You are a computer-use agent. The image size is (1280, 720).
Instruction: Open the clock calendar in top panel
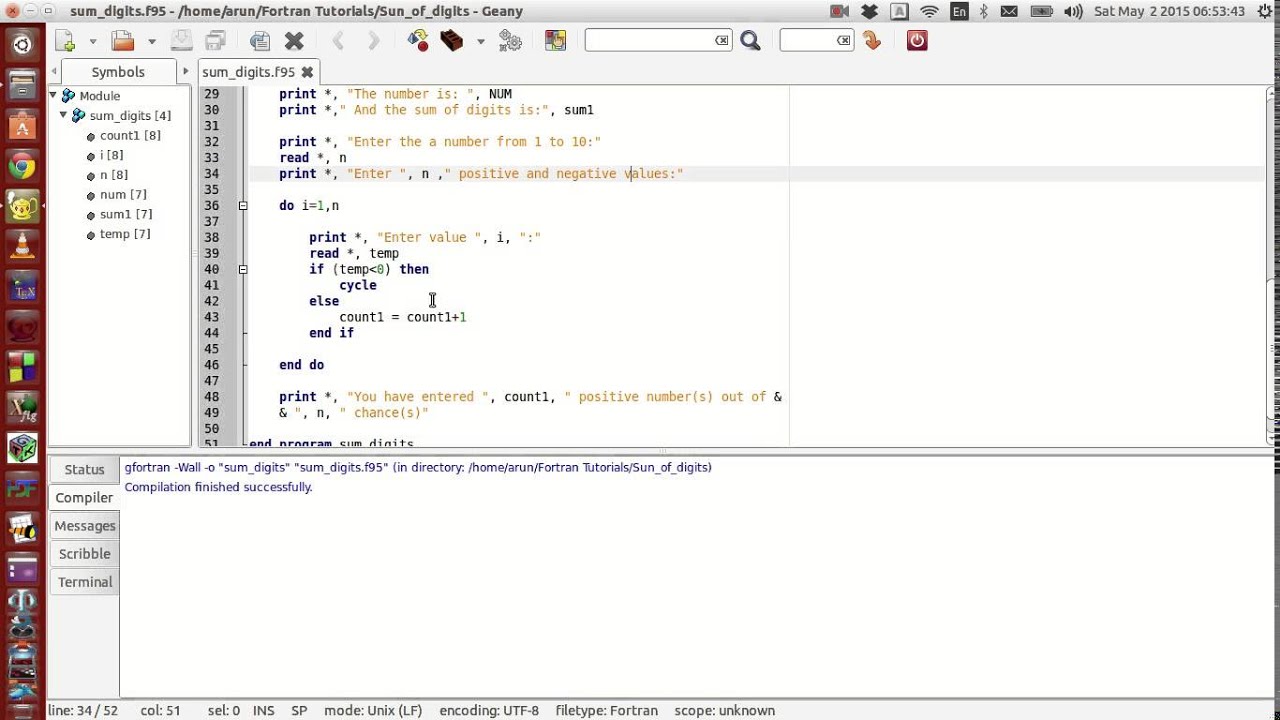coord(1169,12)
